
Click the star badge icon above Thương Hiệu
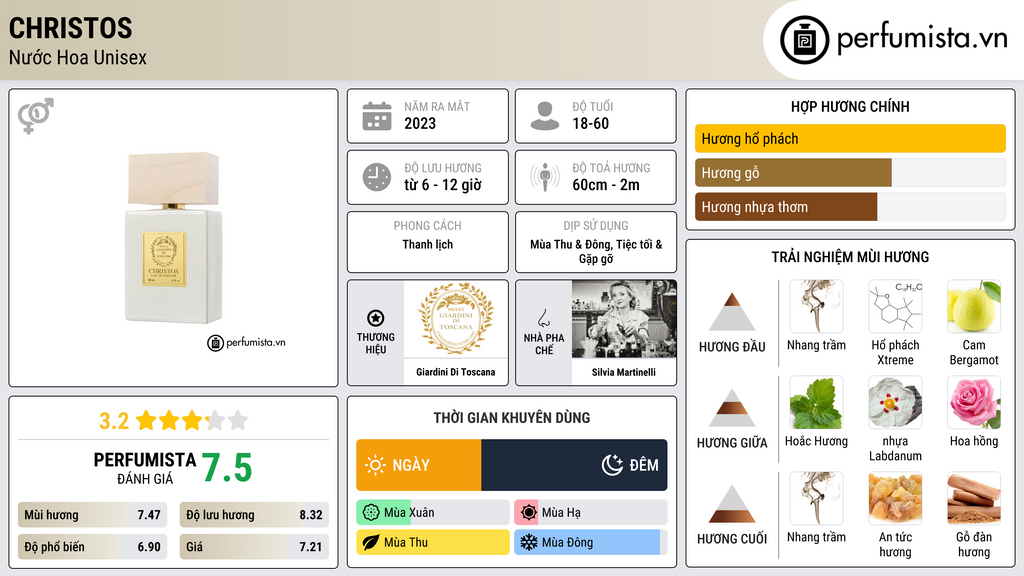tap(376, 318)
